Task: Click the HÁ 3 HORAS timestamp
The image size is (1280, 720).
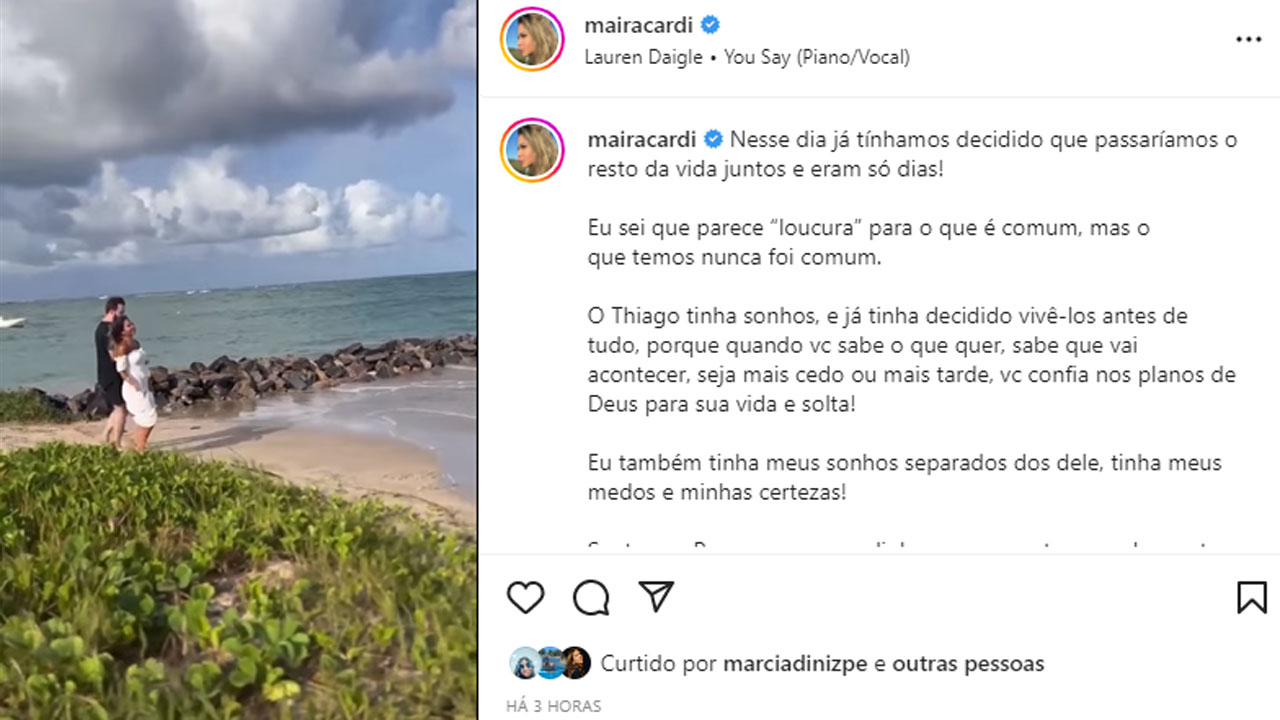Action: click(554, 706)
